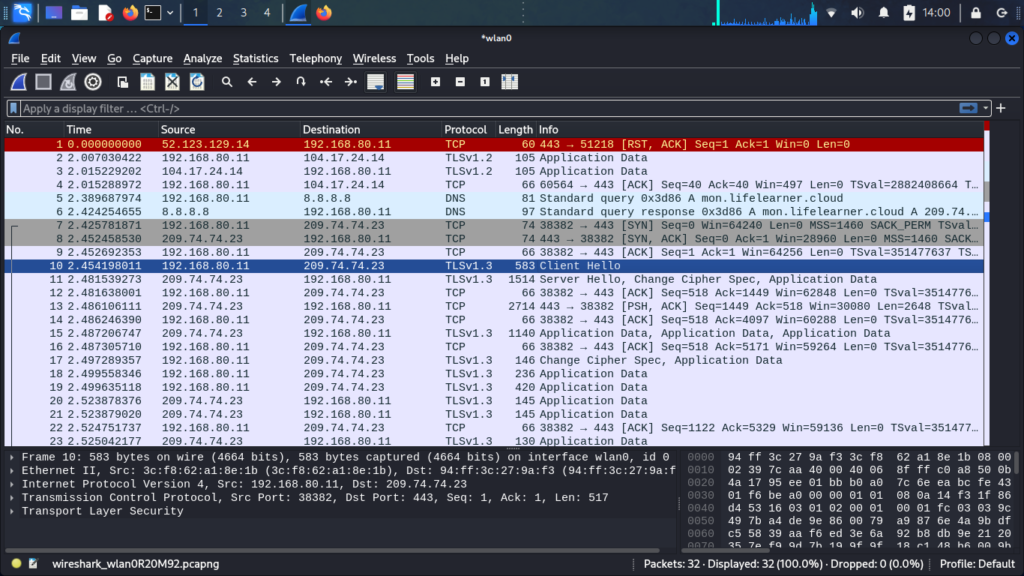The image size is (1024, 576).
Task: Open the Telephony menu
Action: (315, 58)
